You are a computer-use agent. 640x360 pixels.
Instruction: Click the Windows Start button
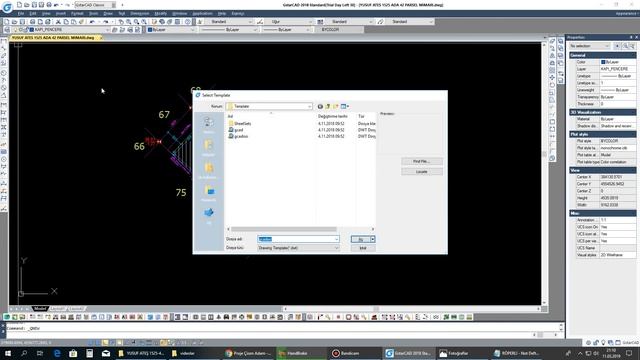pyautogui.click(x=8, y=353)
